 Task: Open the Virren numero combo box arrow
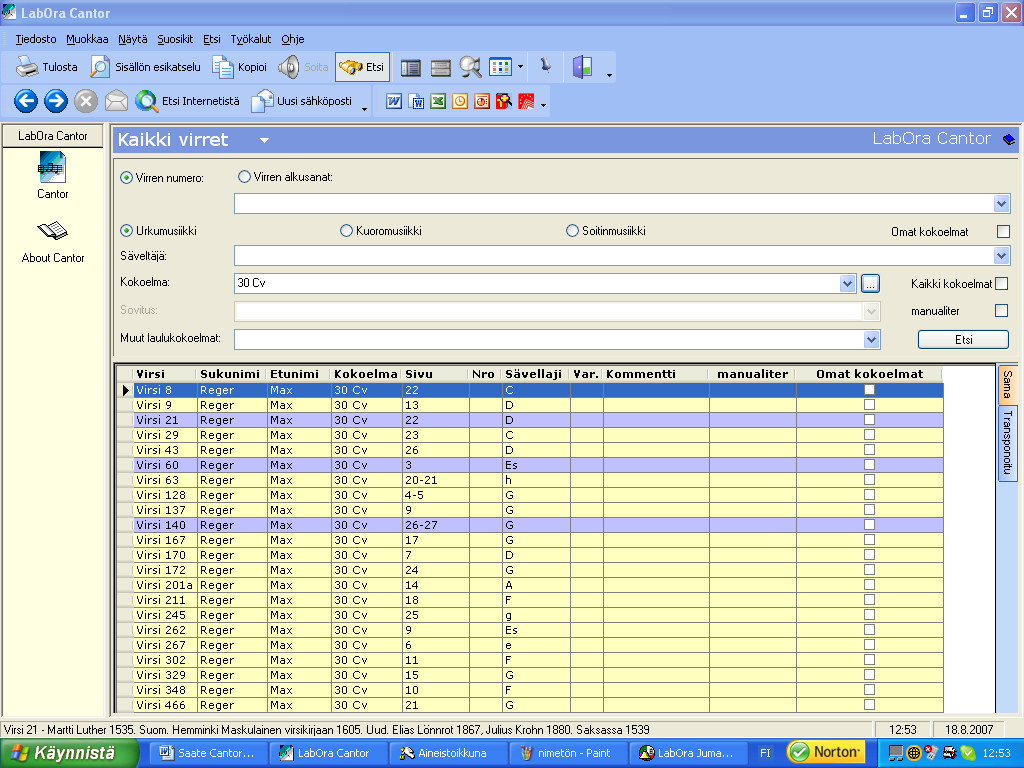1002,204
